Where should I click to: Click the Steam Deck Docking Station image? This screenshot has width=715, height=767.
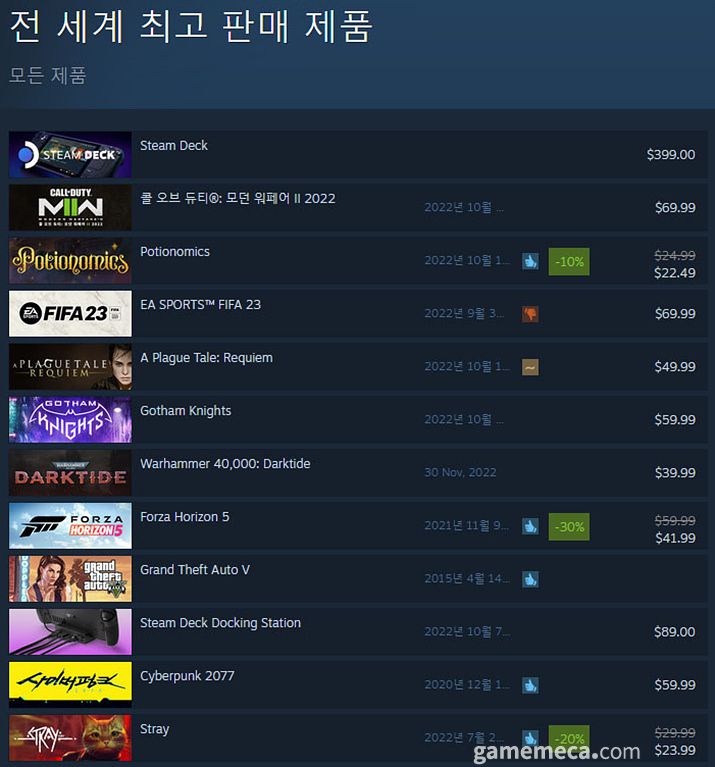70,632
